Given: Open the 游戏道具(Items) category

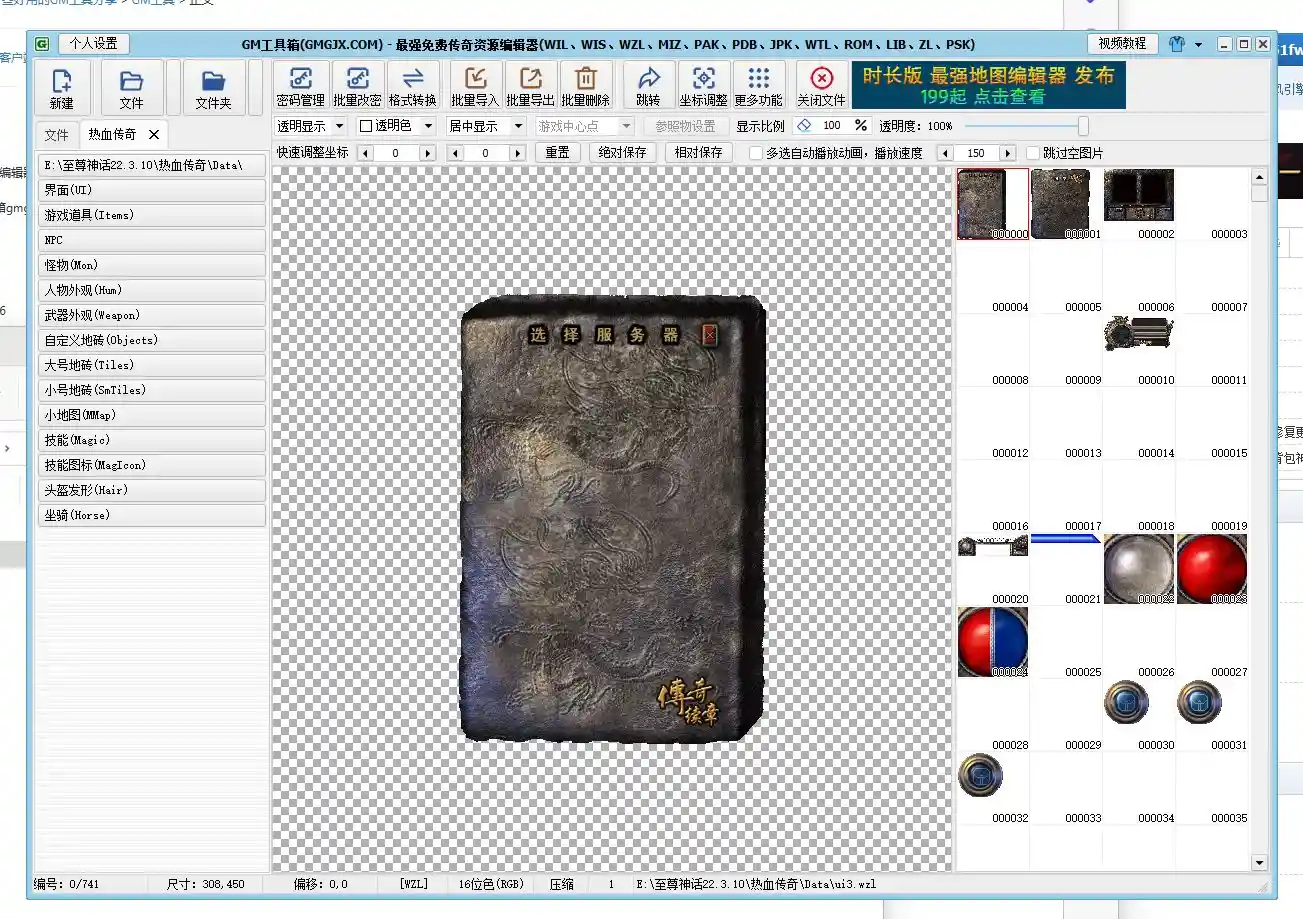Looking at the screenshot, I should coord(151,215).
